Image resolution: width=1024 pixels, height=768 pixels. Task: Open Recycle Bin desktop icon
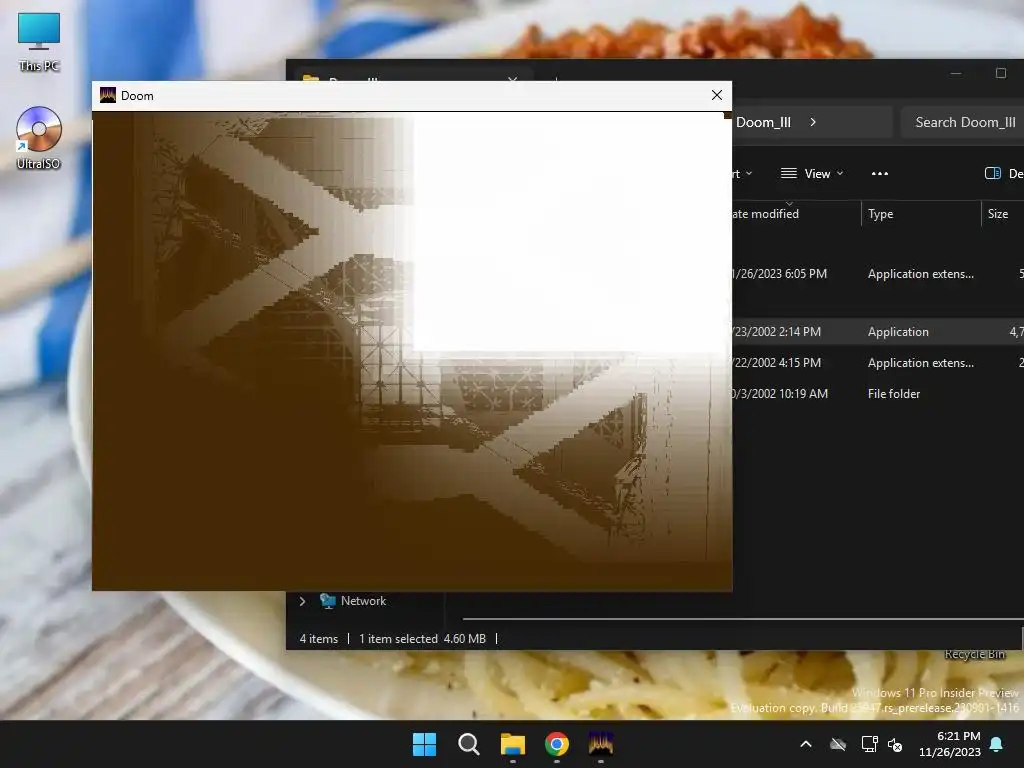pos(974,654)
